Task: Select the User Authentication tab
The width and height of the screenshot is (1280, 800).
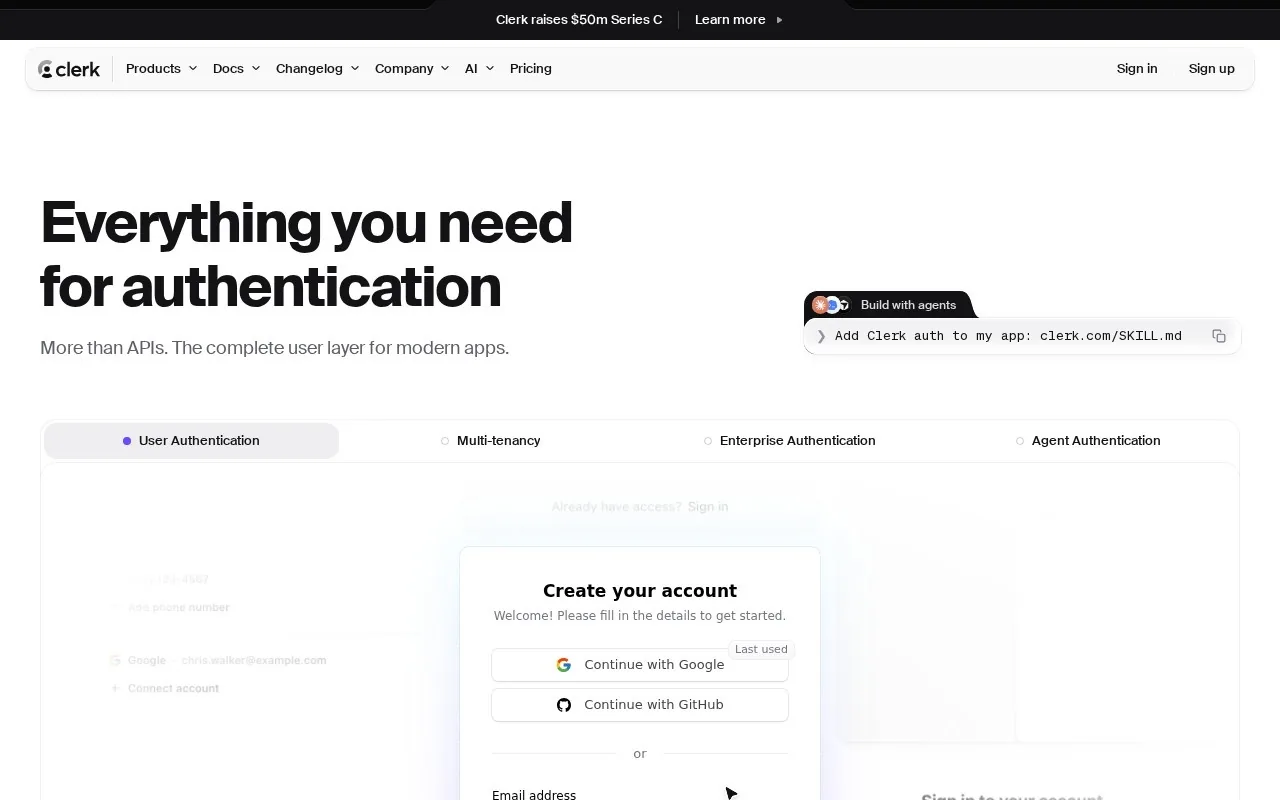Action: [191, 441]
